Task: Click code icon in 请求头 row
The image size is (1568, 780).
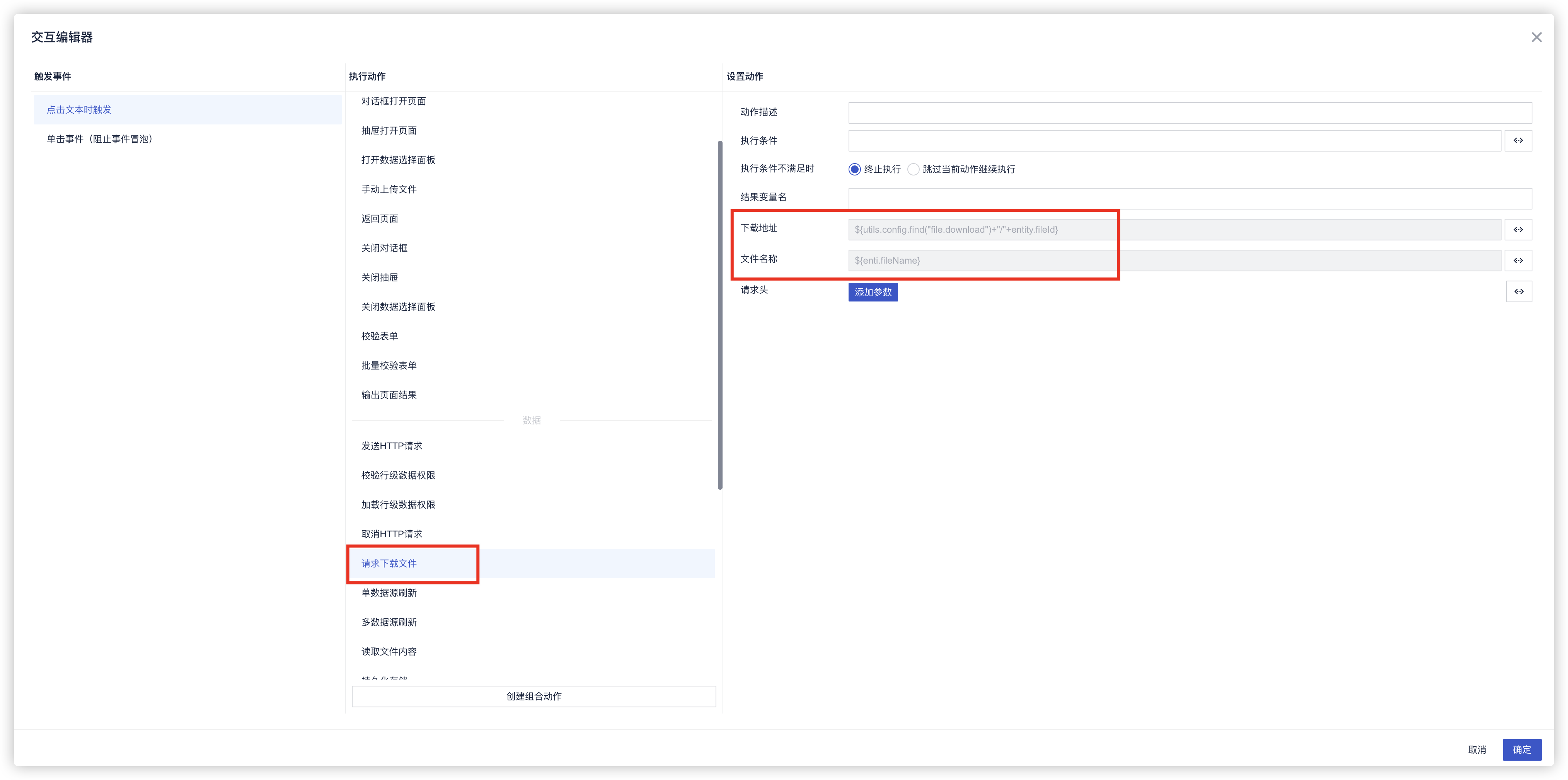Action: coord(1519,291)
